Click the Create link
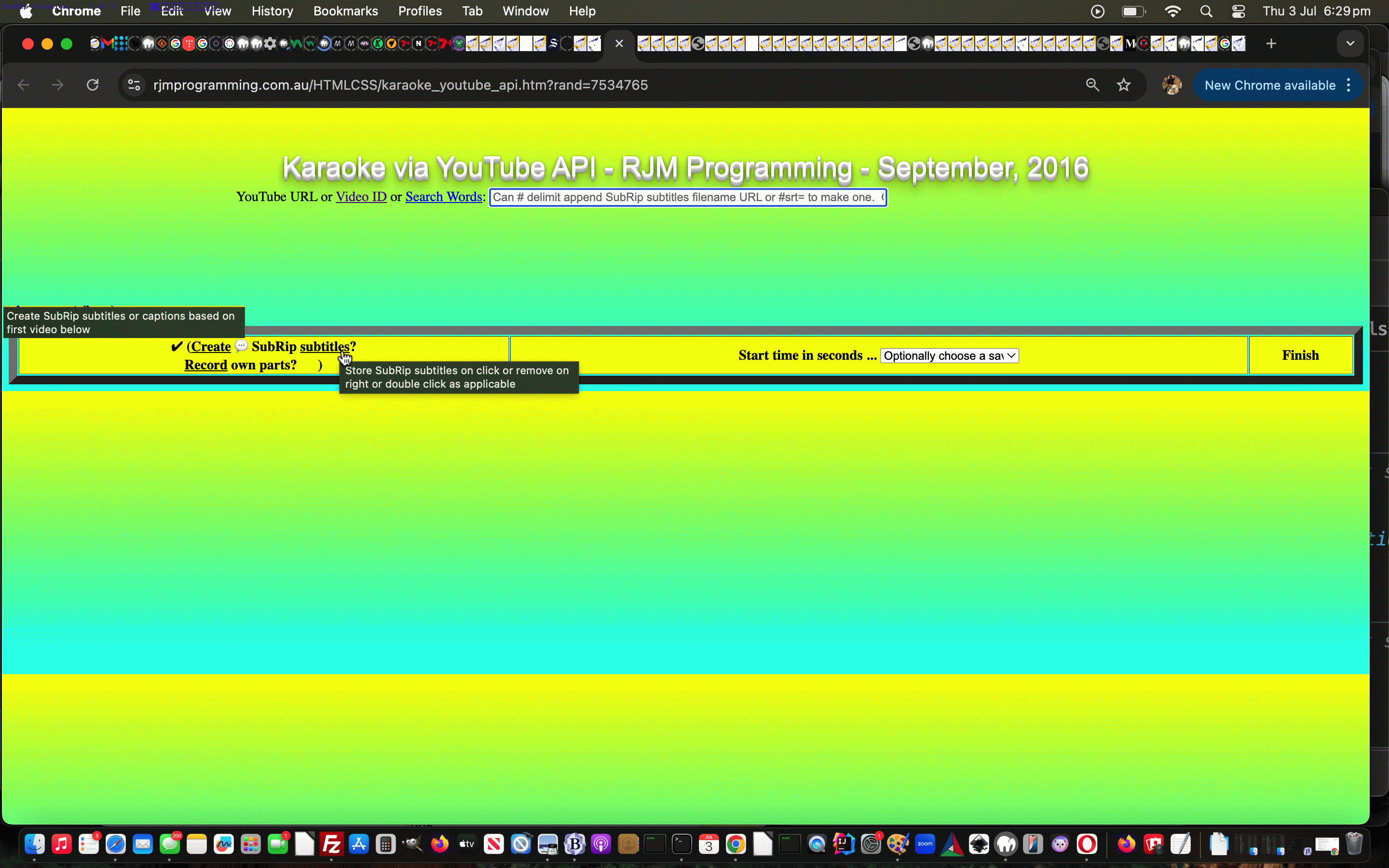This screenshot has height=868, width=1389. (x=211, y=347)
